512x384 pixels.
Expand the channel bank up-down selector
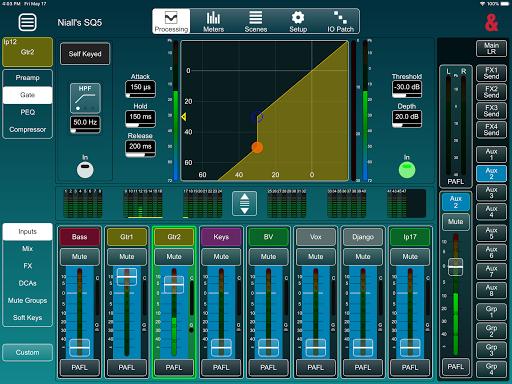coord(244,203)
